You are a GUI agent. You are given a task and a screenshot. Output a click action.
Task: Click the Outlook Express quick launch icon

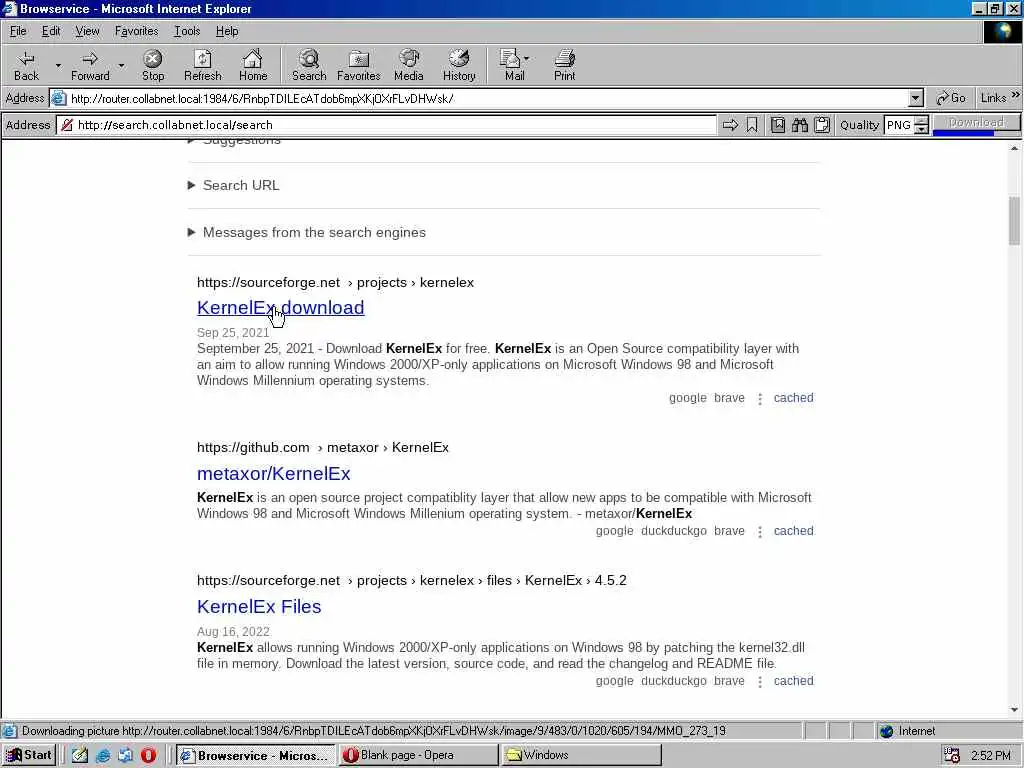[x=125, y=755]
